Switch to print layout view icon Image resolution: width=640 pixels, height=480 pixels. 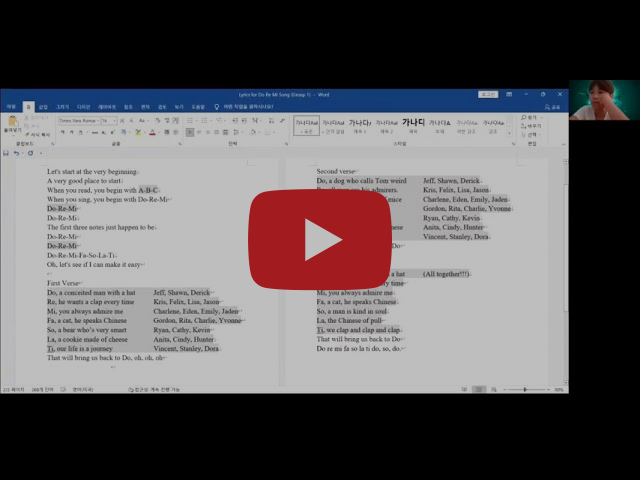pos(479,390)
